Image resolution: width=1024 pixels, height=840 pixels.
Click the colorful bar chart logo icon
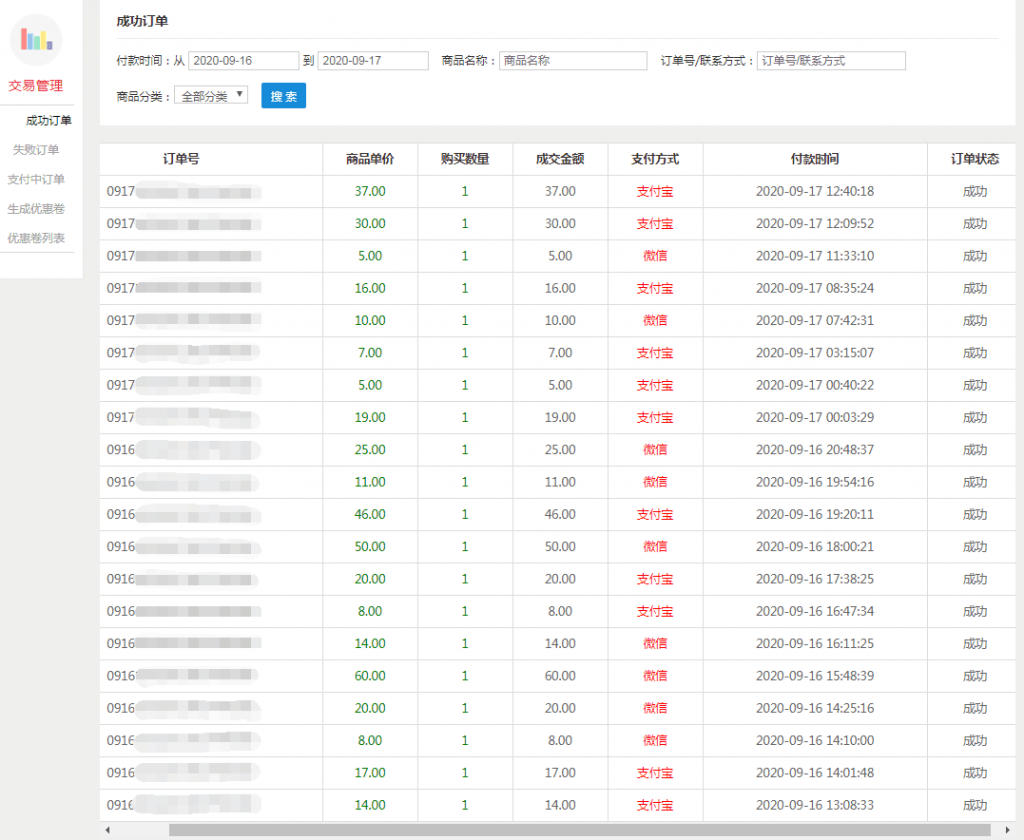coord(38,40)
